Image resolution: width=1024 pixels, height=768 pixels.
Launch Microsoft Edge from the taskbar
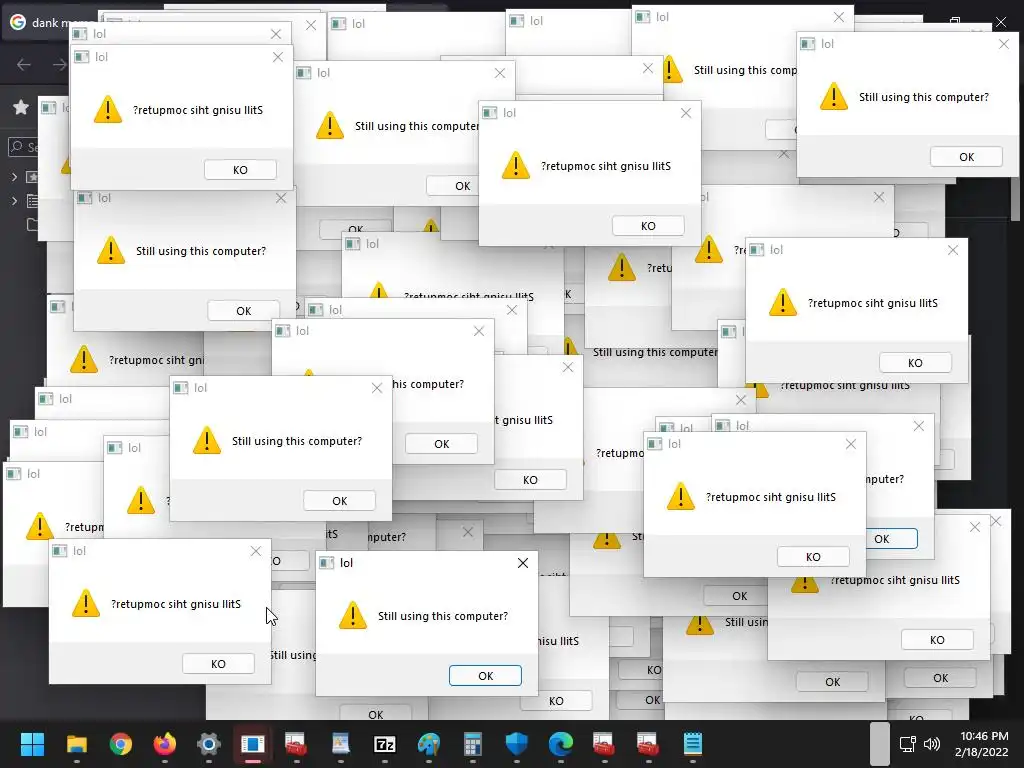click(560, 744)
